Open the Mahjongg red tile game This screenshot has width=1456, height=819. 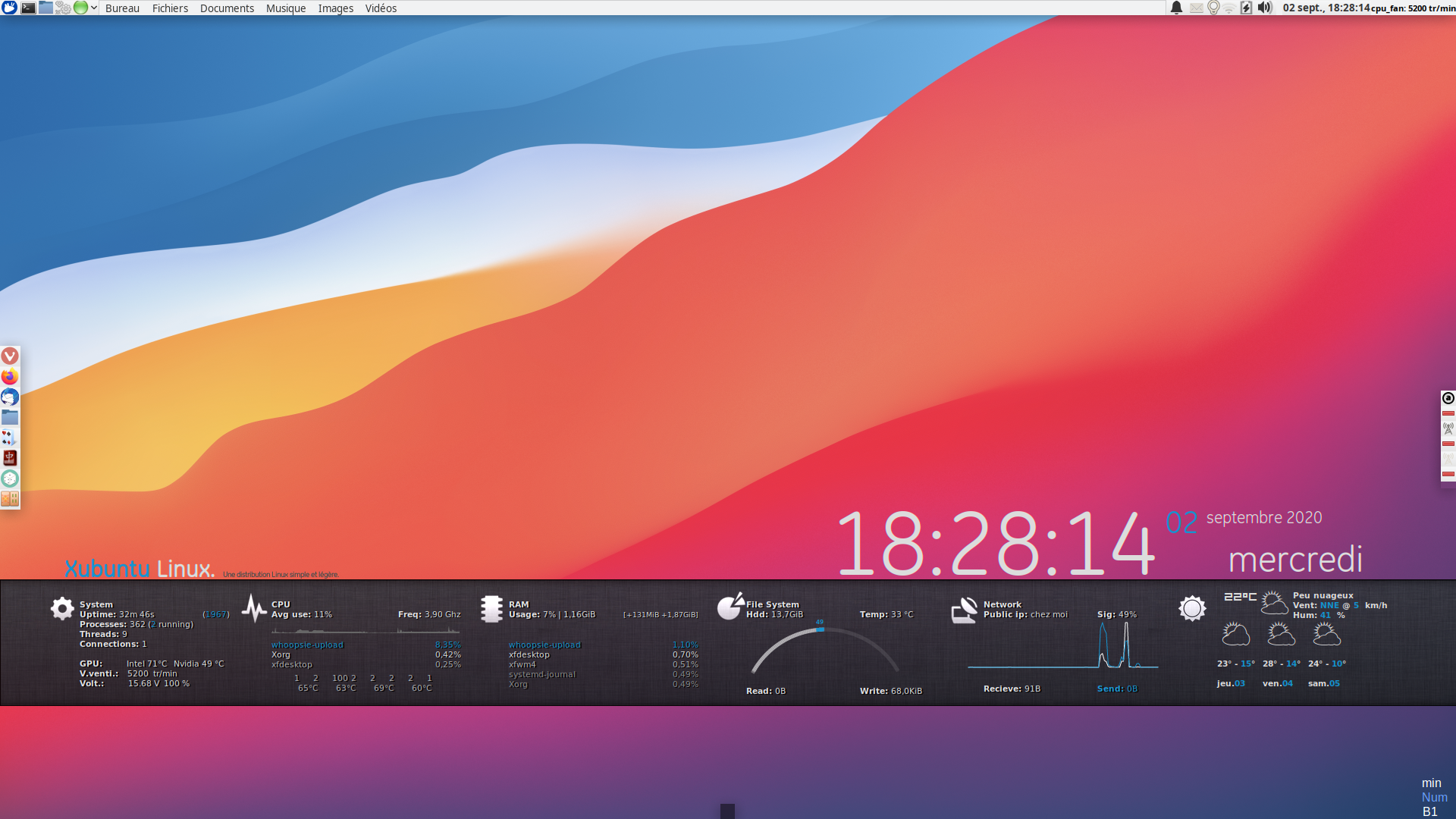(10, 458)
